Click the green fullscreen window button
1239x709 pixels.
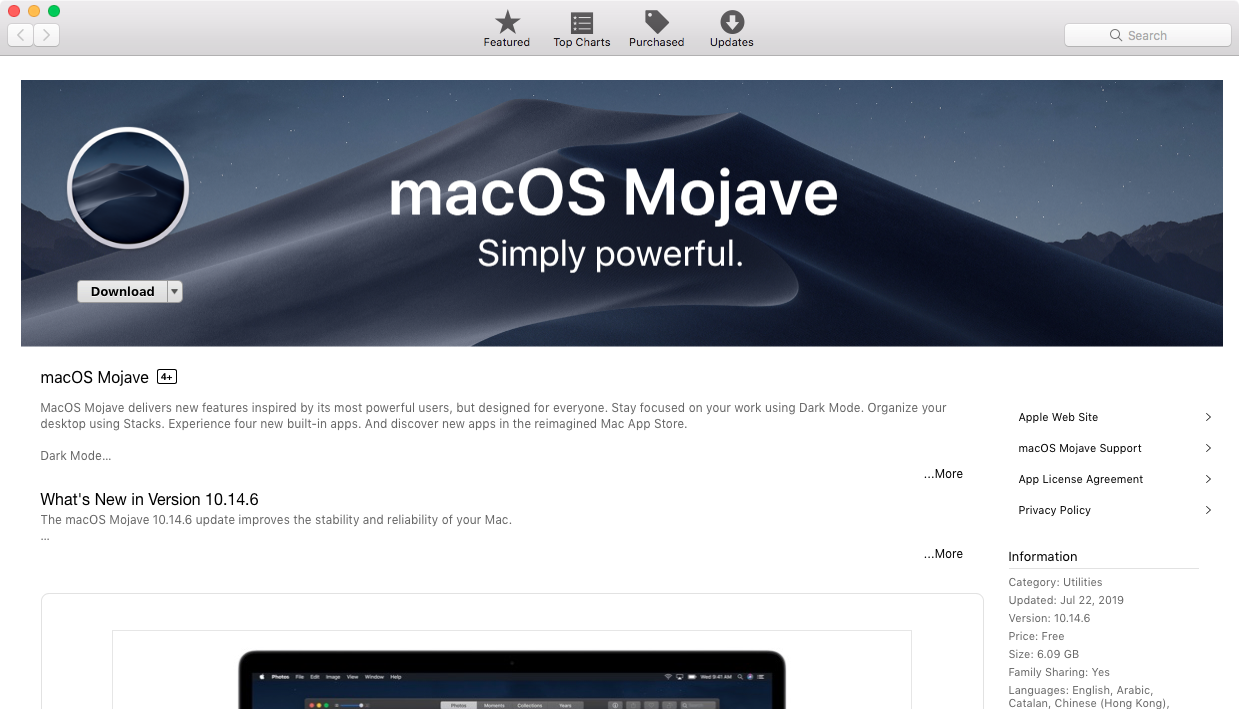[x=54, y=11]
